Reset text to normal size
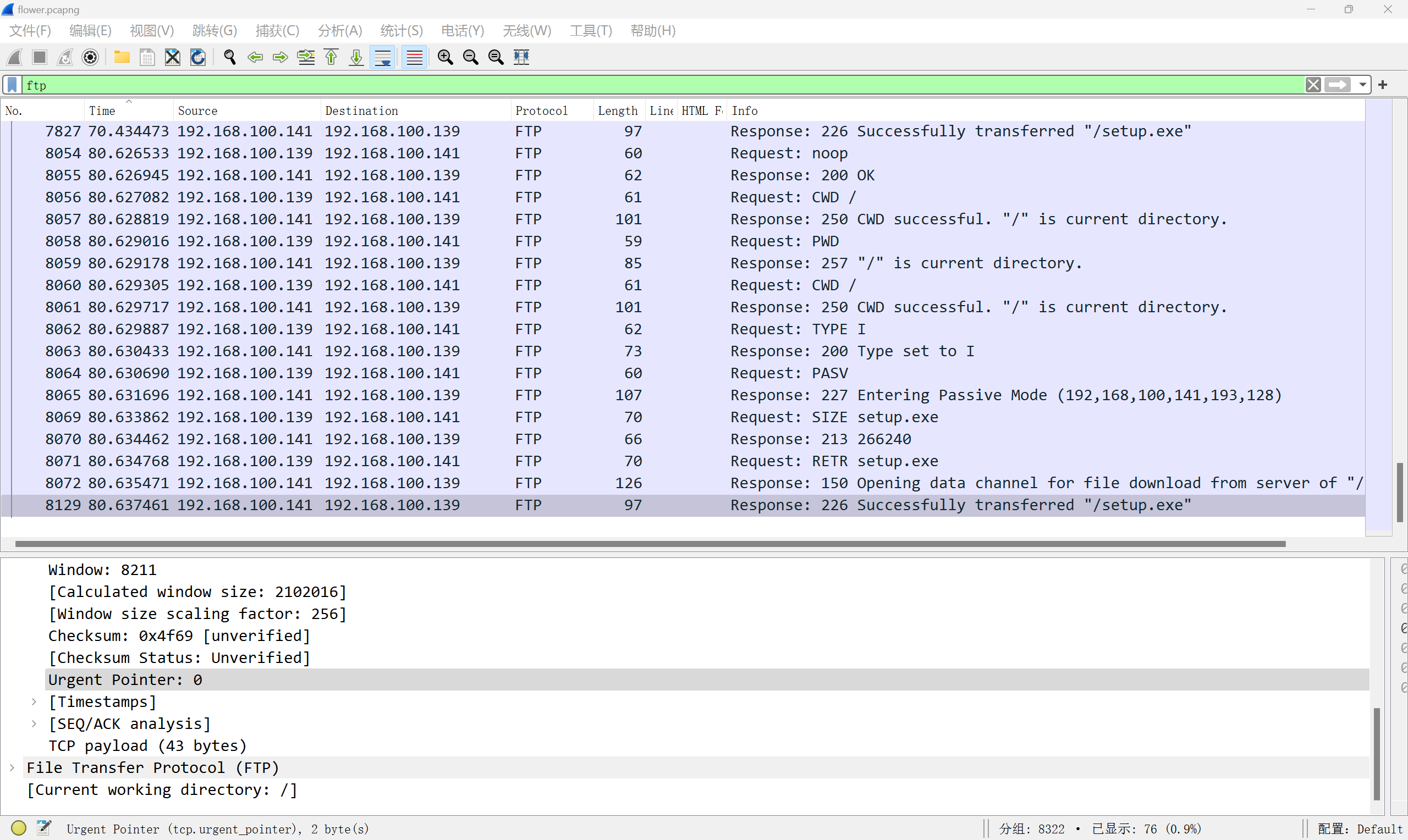The image size is (1408, 840). click(497, 57)
